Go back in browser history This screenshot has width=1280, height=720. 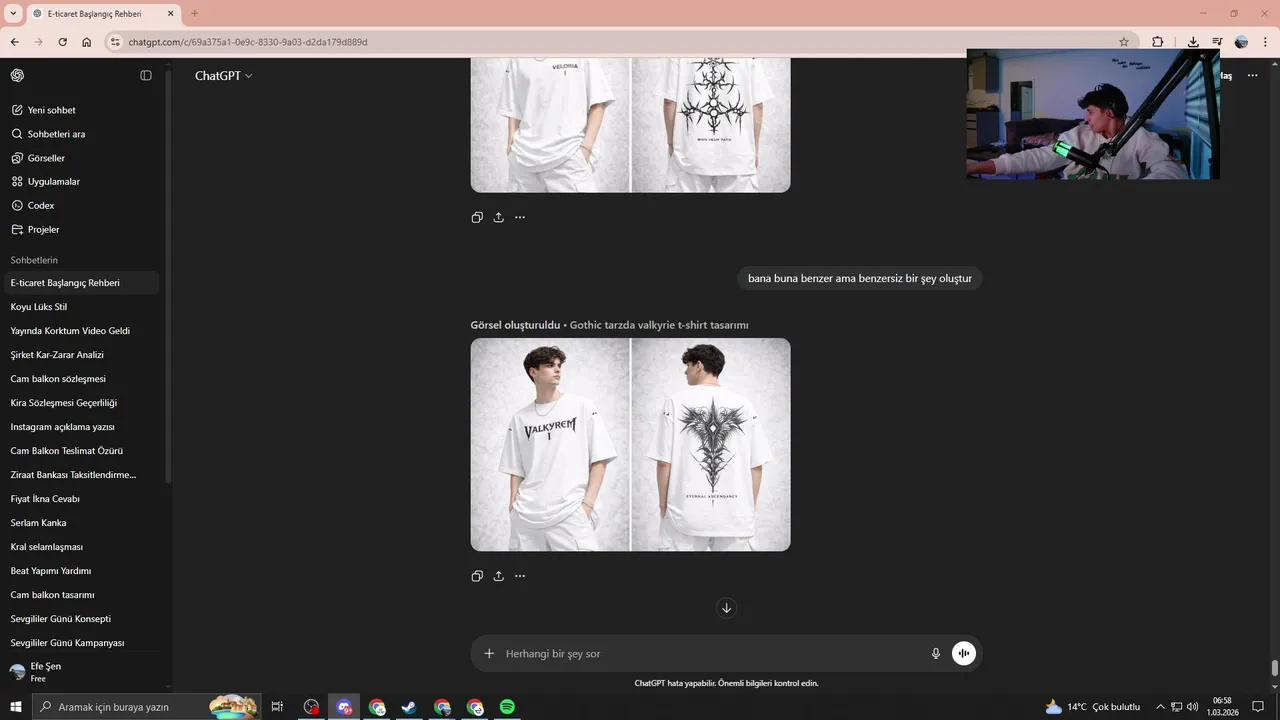[x=14, y=42]
